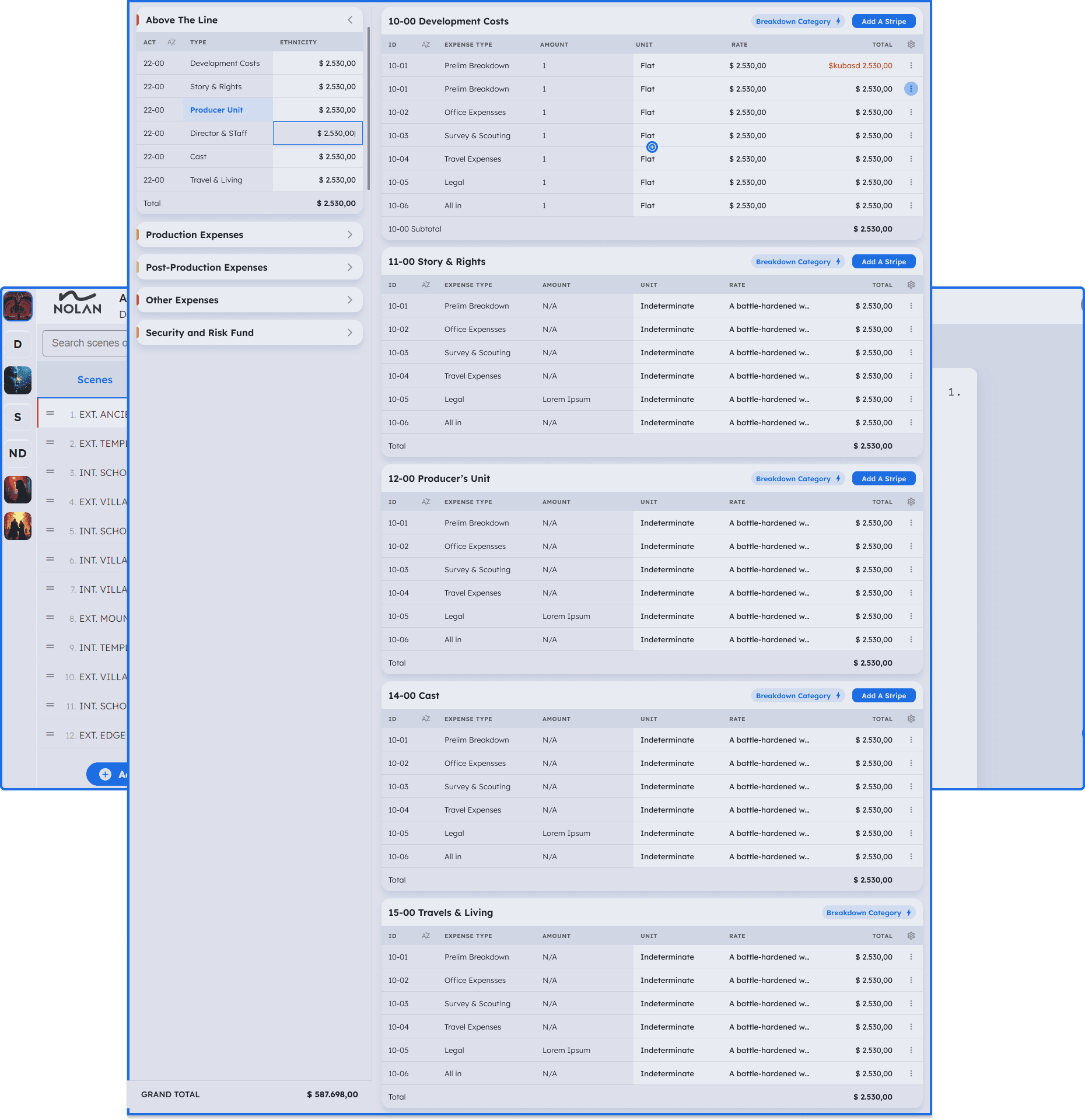Image resolution: width=1085 pixels, height=1120 pixels.
Task: Click highlighted three-dot menu on second Prelim Breakdown row
Action: pyautogui.click(x=911, y=89)
